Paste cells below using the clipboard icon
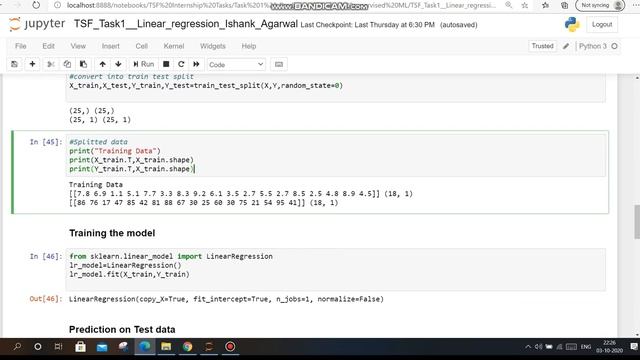 click(83, 64)
